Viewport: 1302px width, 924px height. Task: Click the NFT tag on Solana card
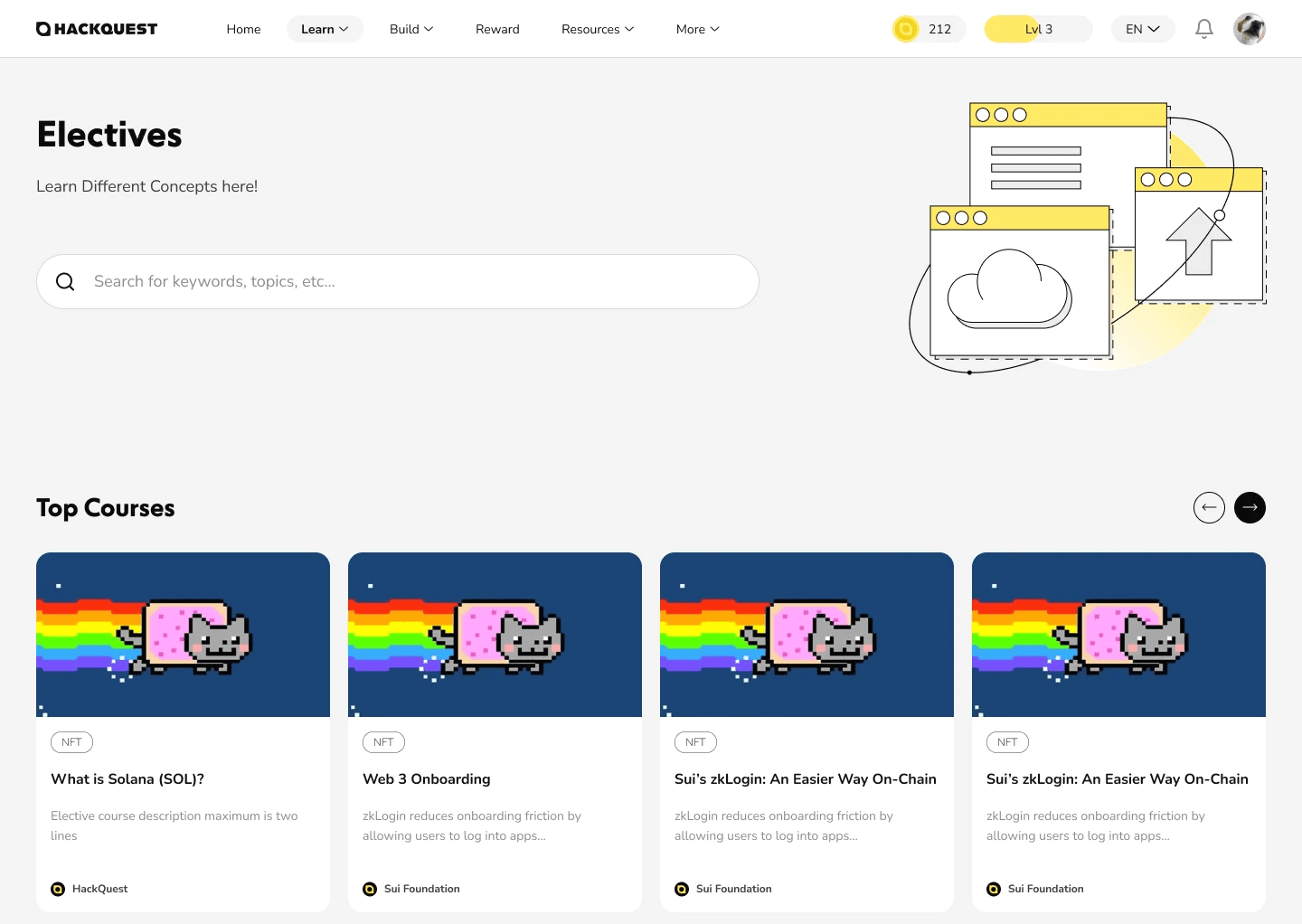[71, 742]
